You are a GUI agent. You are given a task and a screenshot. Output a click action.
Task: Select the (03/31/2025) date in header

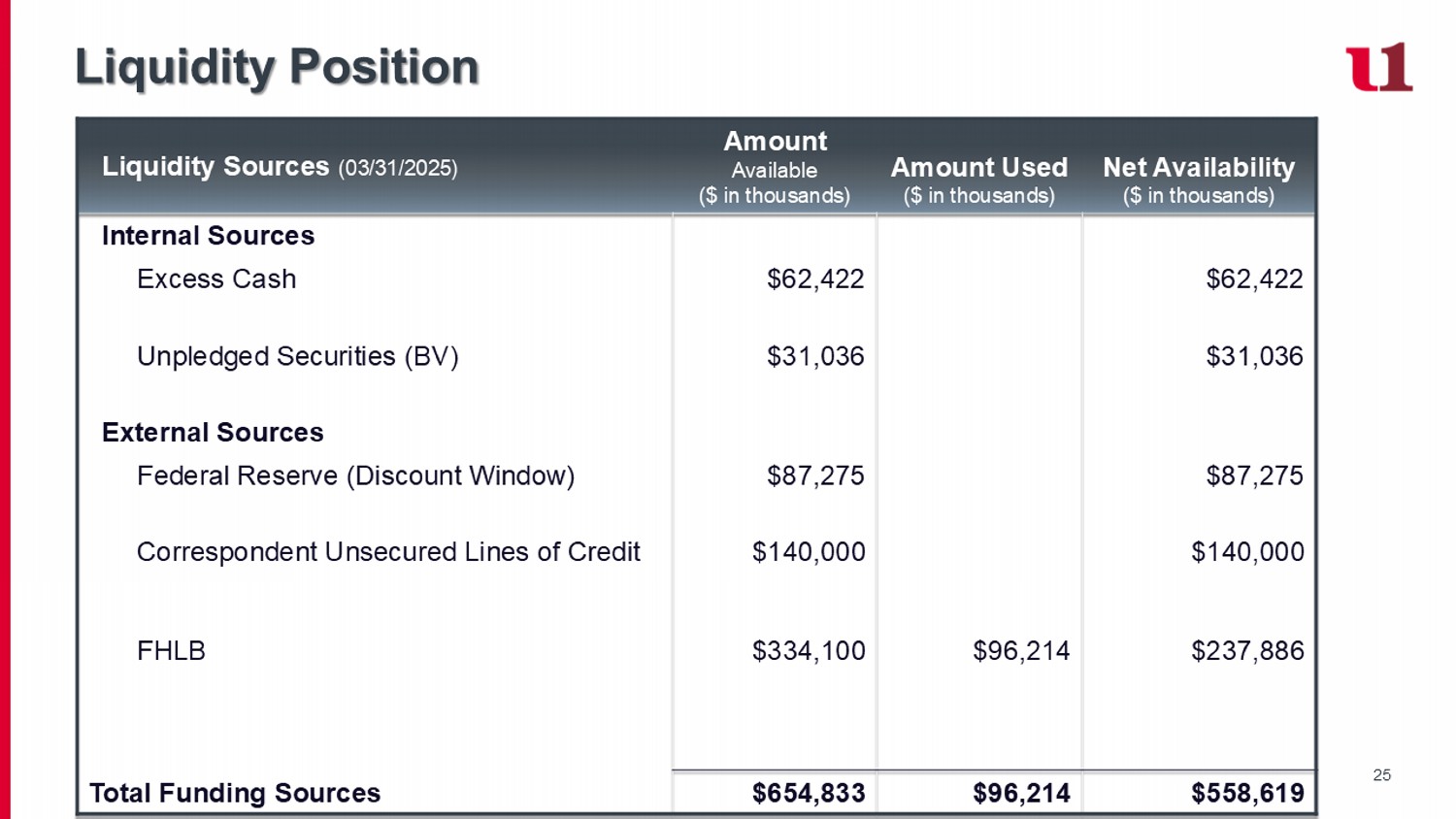pos(398,169)
